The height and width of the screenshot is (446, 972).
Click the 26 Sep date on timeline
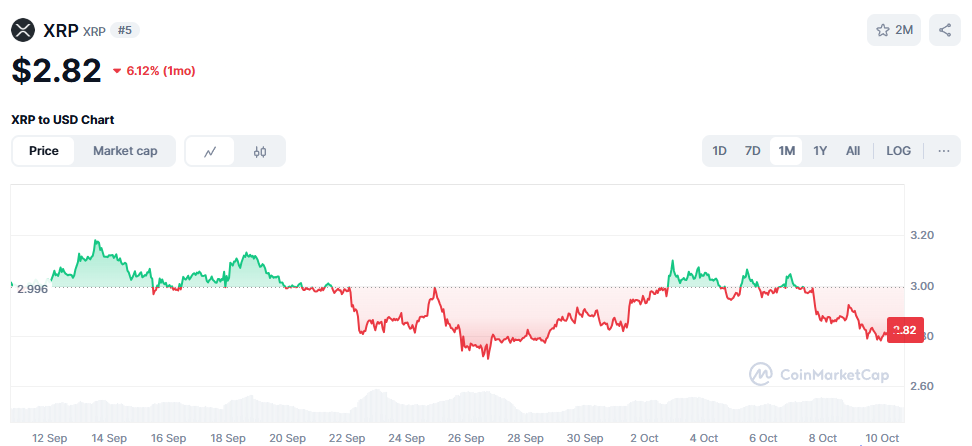click(x=467, y=438)
